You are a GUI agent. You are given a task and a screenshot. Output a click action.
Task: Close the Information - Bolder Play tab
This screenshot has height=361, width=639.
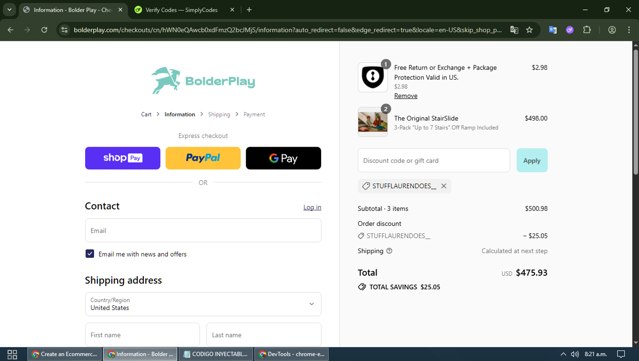pyautogui.click(x=120, y=10)
